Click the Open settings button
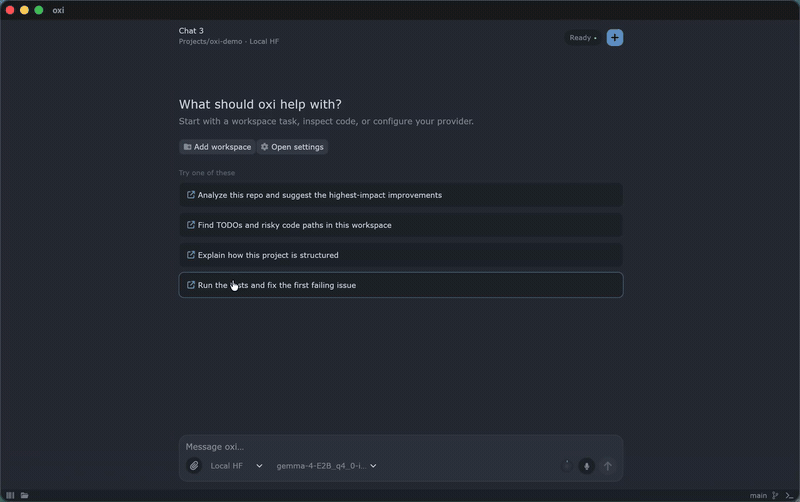Screen dimensions: 800x502 pyautogui.click(x=292, y=147)
